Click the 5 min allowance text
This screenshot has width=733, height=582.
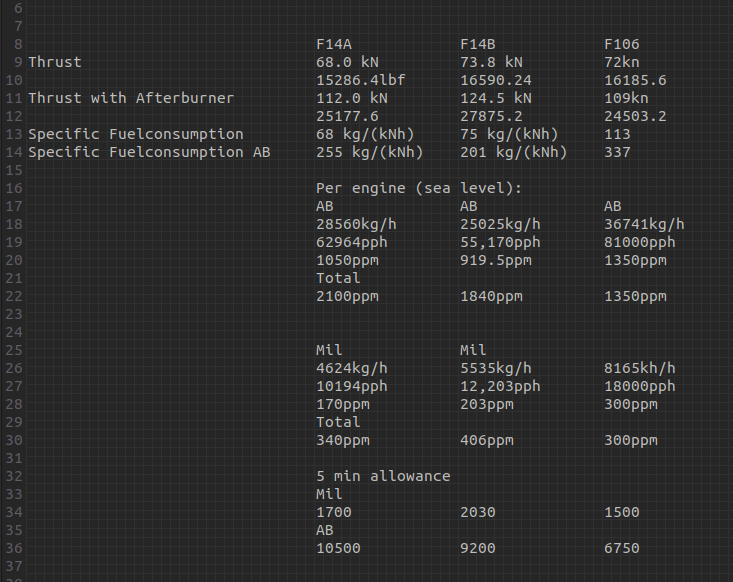click(x=383, y=476)
